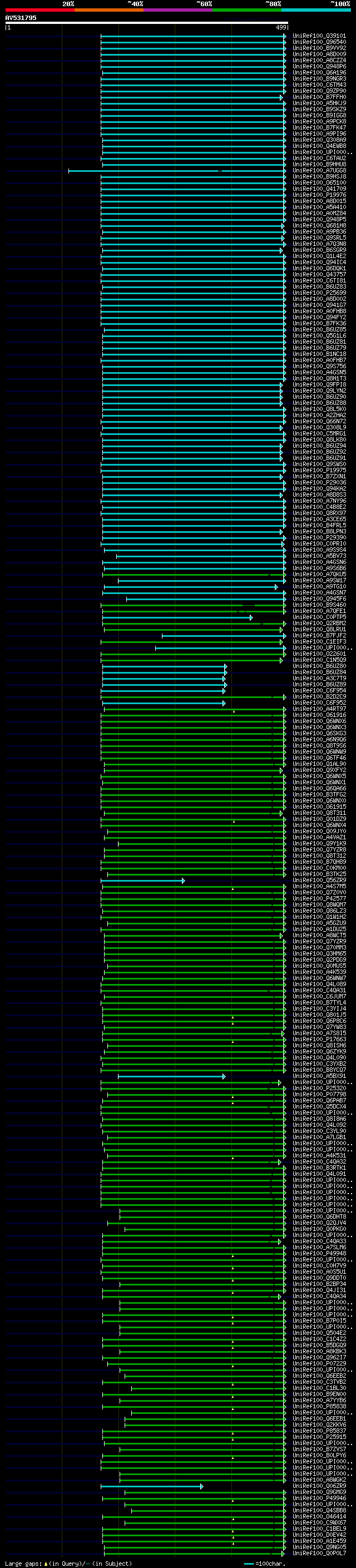Select the UniRef100_B9IGG8 label
The width and height of the screenshot is (356, 1568).
coord(319,115)
